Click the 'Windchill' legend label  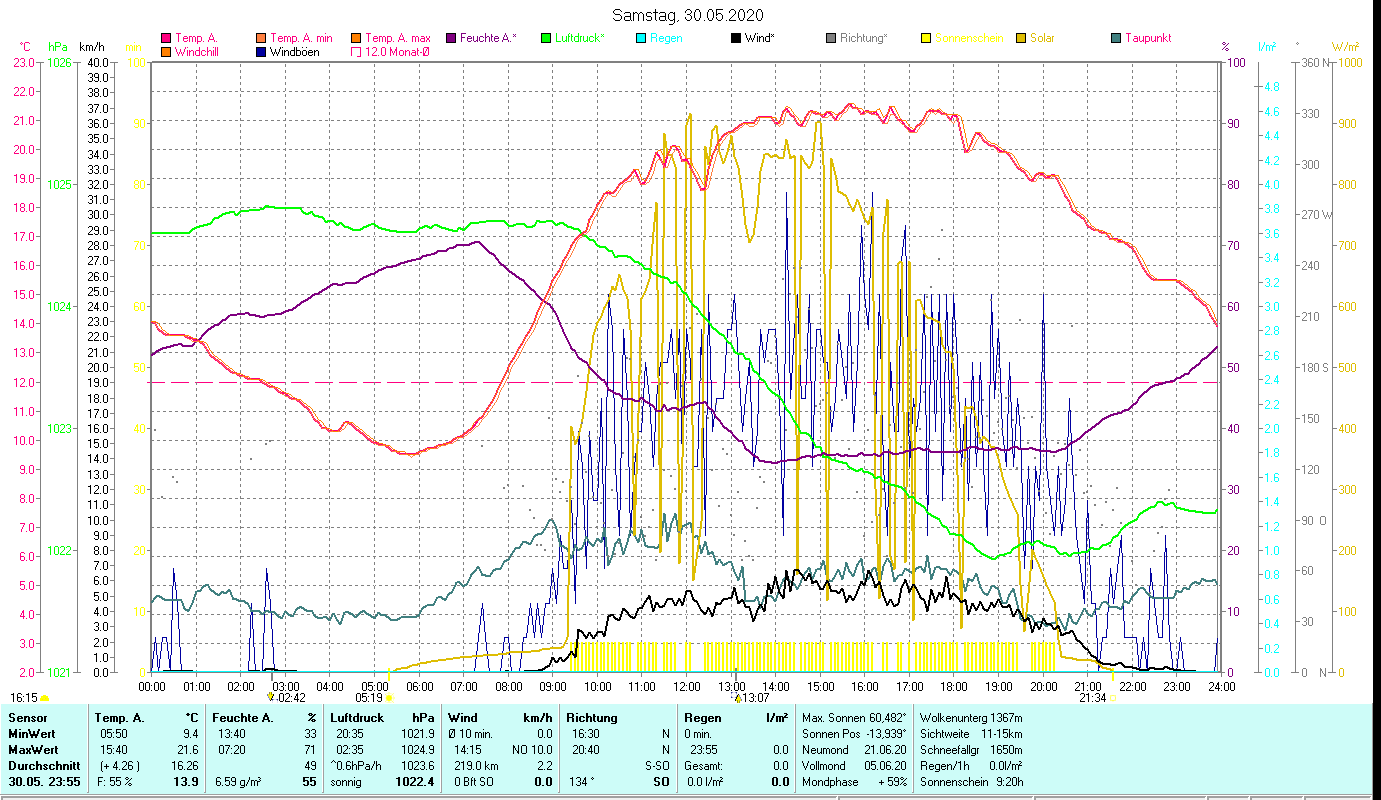(196, 52)
